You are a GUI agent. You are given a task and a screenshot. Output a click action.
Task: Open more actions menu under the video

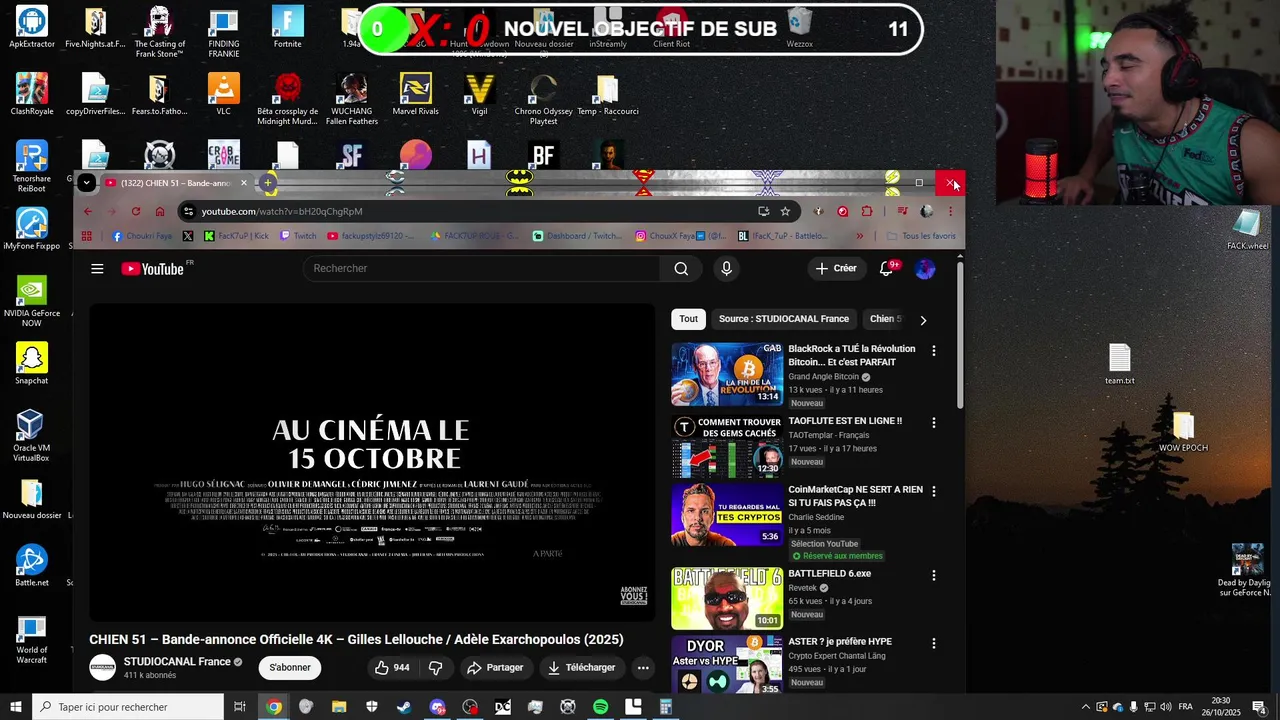tap(643, 667)
